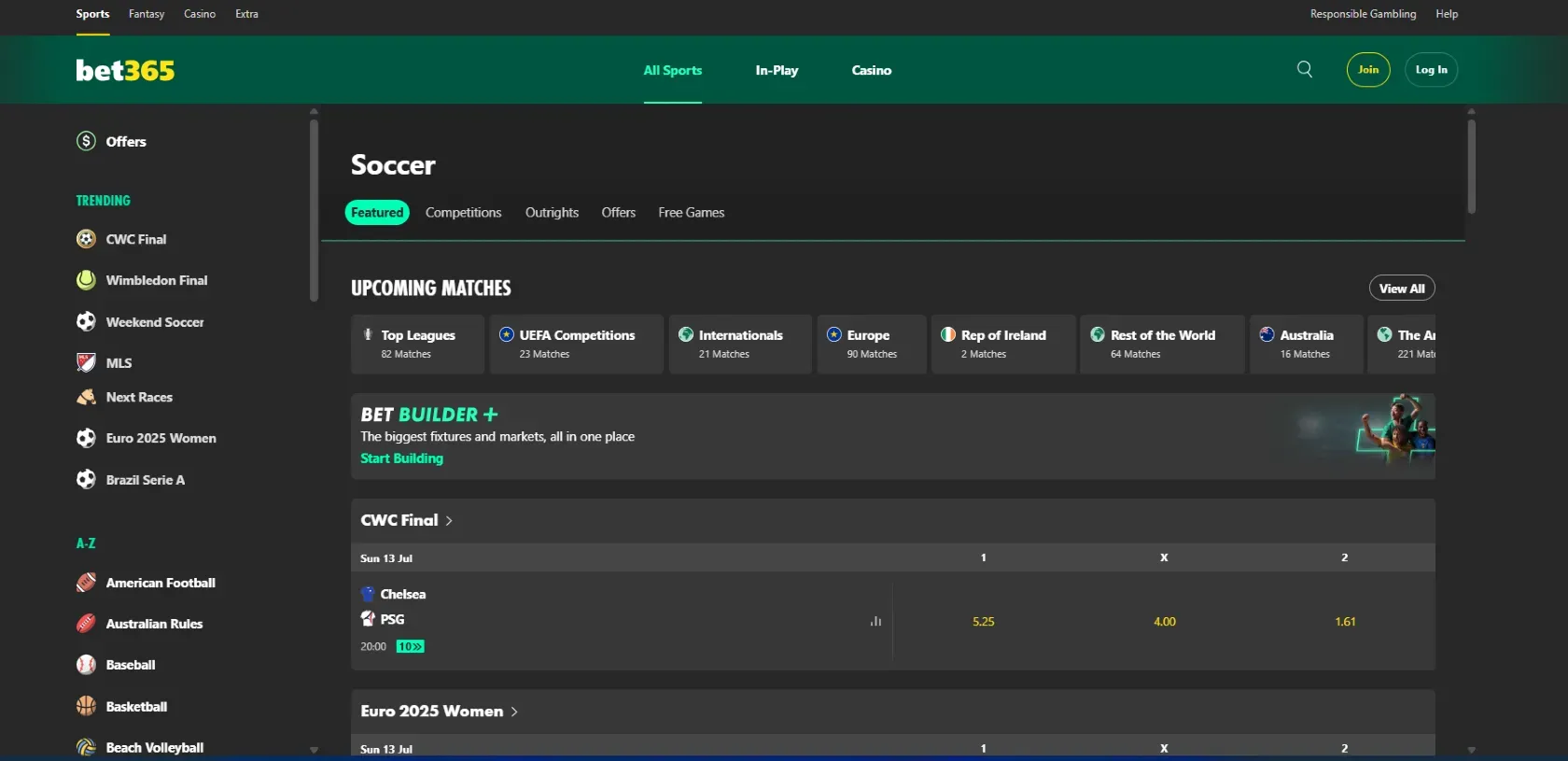This screenshot has height=761, width=1568.
Task: Click the Australian Rules ball icon
Action: [x=86, y=624]
